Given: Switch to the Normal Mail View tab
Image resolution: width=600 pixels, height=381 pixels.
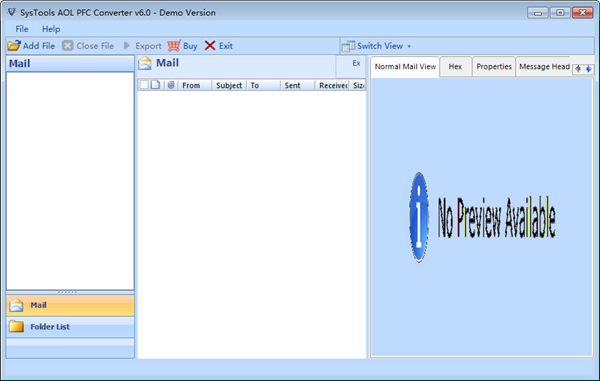Looking at the screenshot, I should tap(405, 67).
